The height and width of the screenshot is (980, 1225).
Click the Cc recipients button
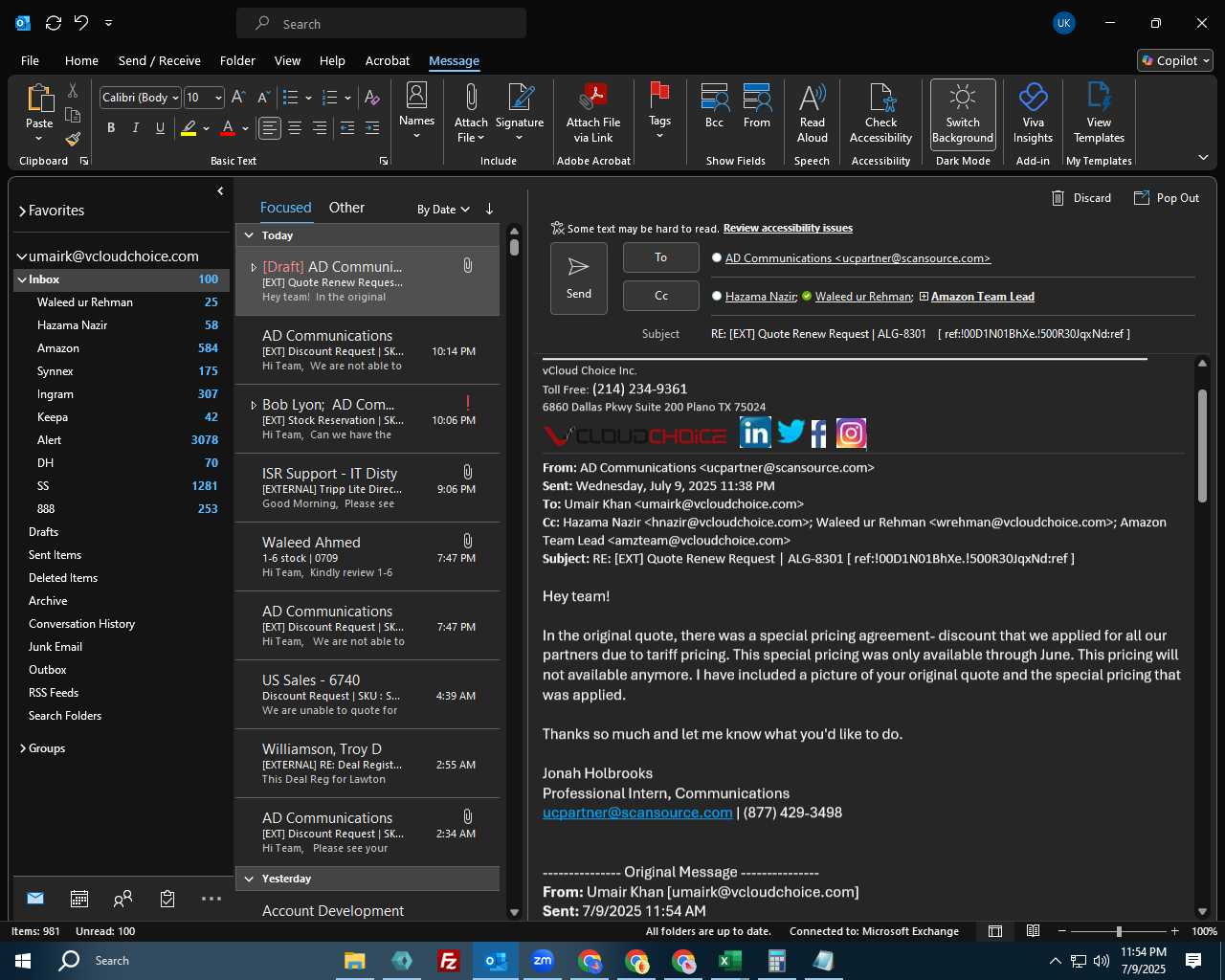(x=661, y=296)
